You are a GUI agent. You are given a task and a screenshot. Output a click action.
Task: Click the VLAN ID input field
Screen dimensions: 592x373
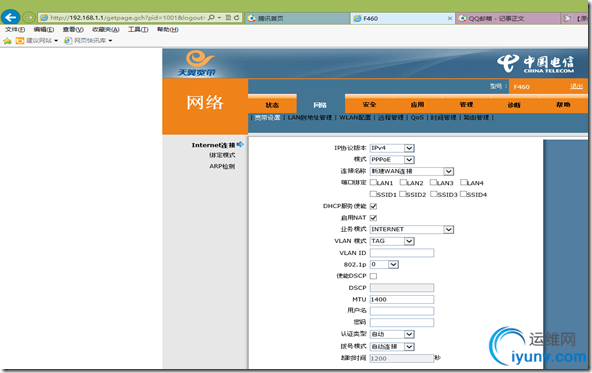(x=402, y=253)
